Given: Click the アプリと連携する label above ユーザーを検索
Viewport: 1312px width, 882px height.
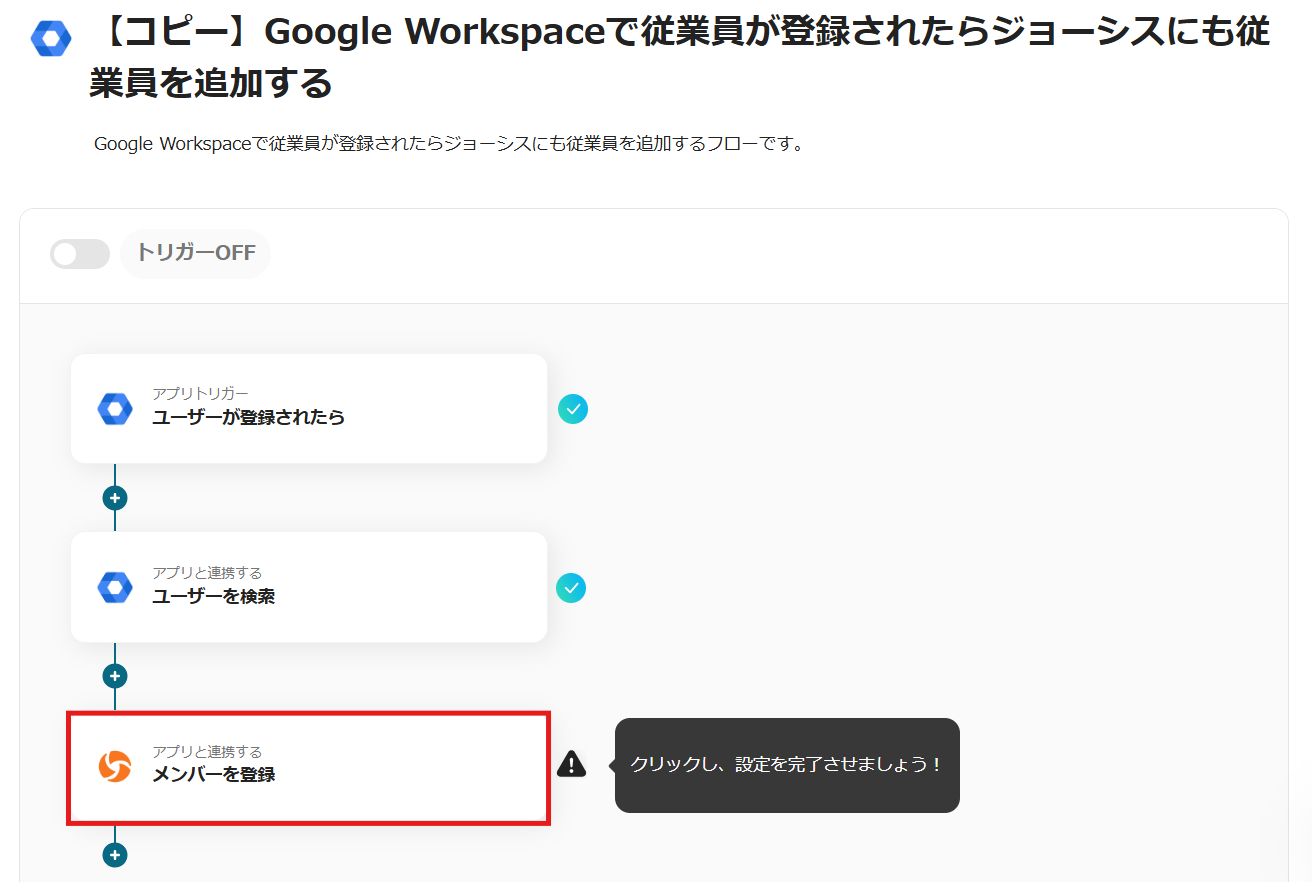Looking at the screenshot, I should pos(207,573).
